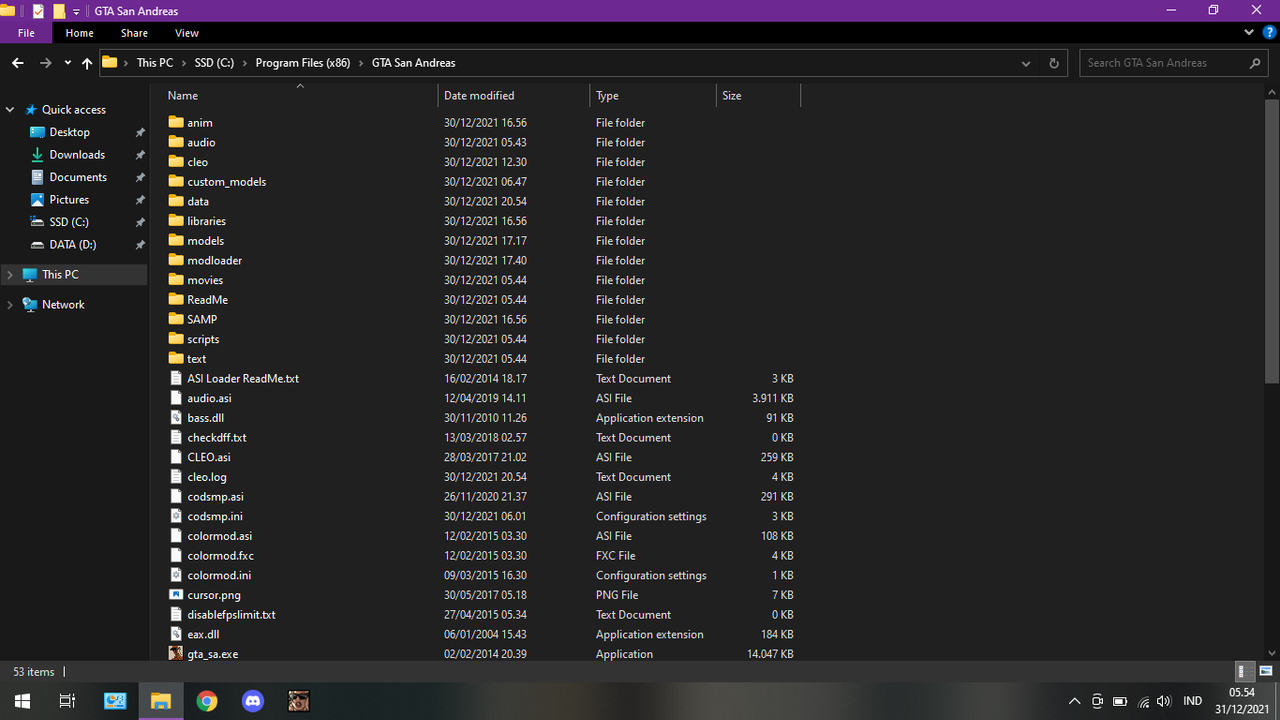Switch to the Share ribbon tab
Screen dimensions: 1280x720
point(134,33)
